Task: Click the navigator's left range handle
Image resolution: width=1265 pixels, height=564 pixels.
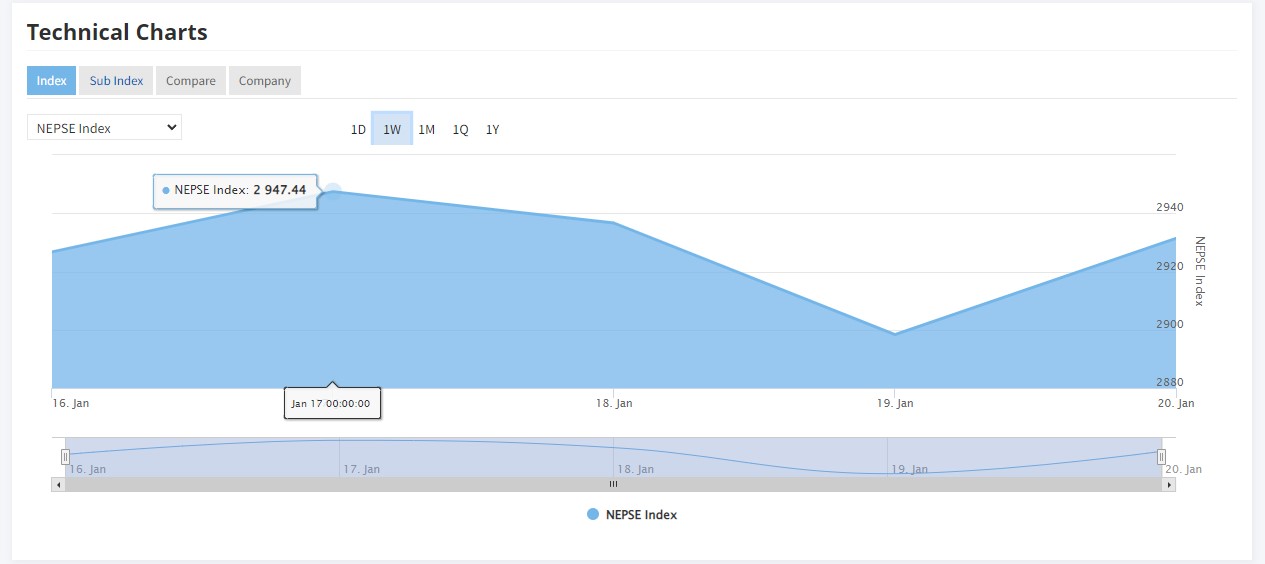Action: (x=65, y=457)
